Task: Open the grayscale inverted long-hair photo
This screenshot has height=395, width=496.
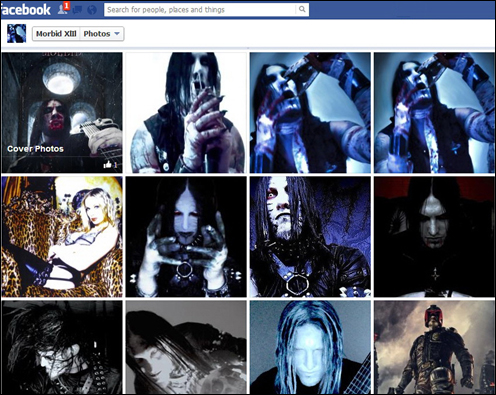Action: 186,347
